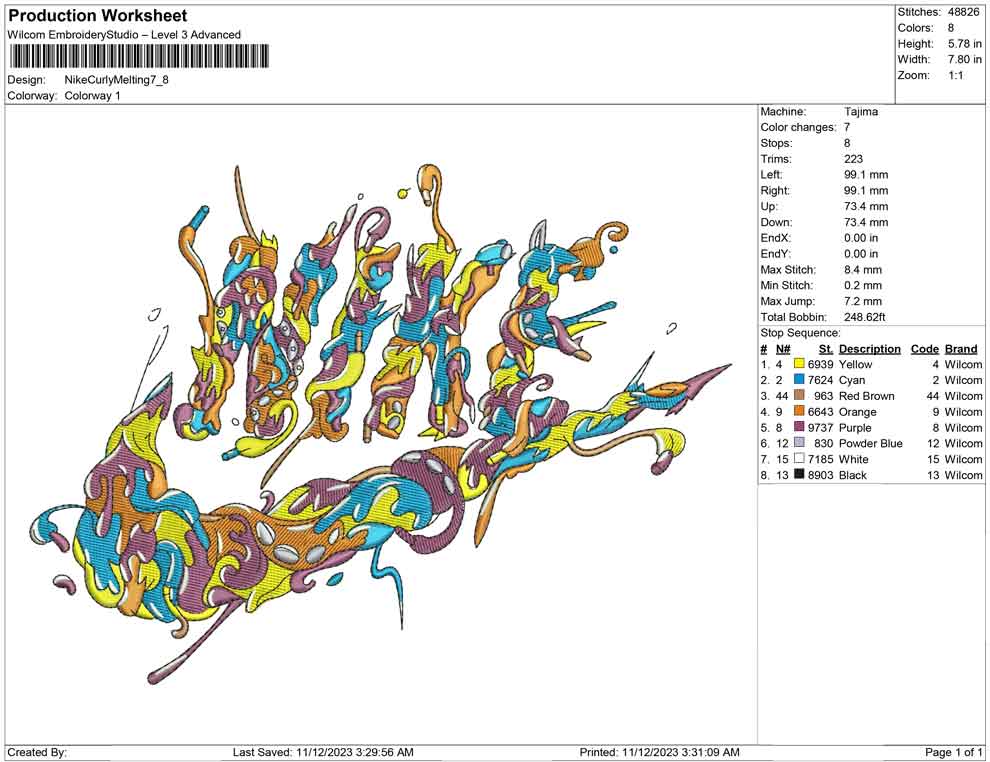
Task: Click the Black thread color swatch
Action: click(x=799, y=474)
